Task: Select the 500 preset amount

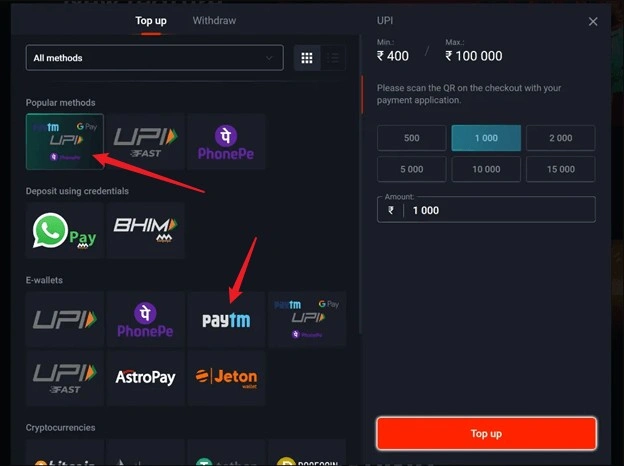Action: click(x=411, y=138)
